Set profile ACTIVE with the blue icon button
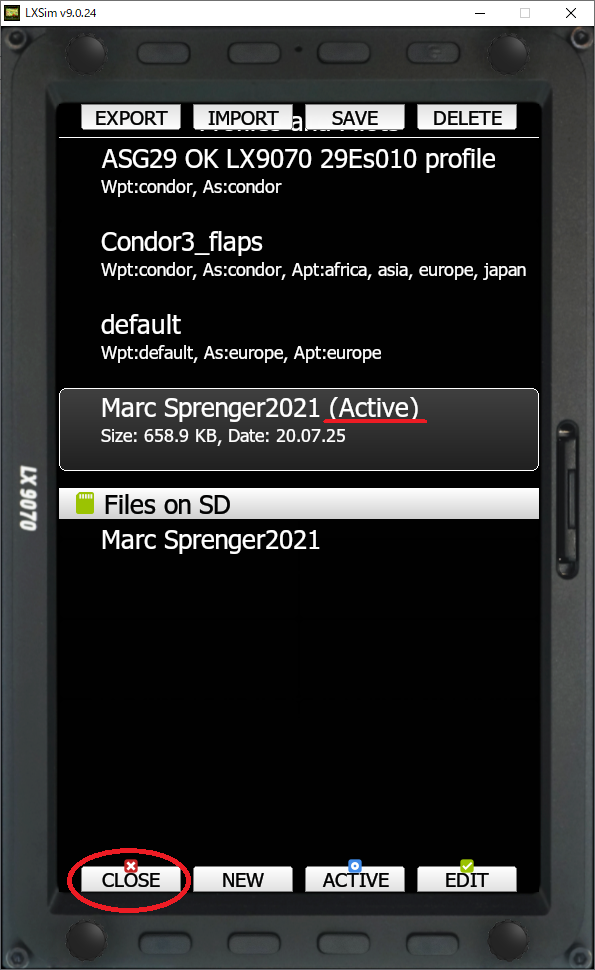The width and height of the screenshot is (595, 970). [355, 879]
